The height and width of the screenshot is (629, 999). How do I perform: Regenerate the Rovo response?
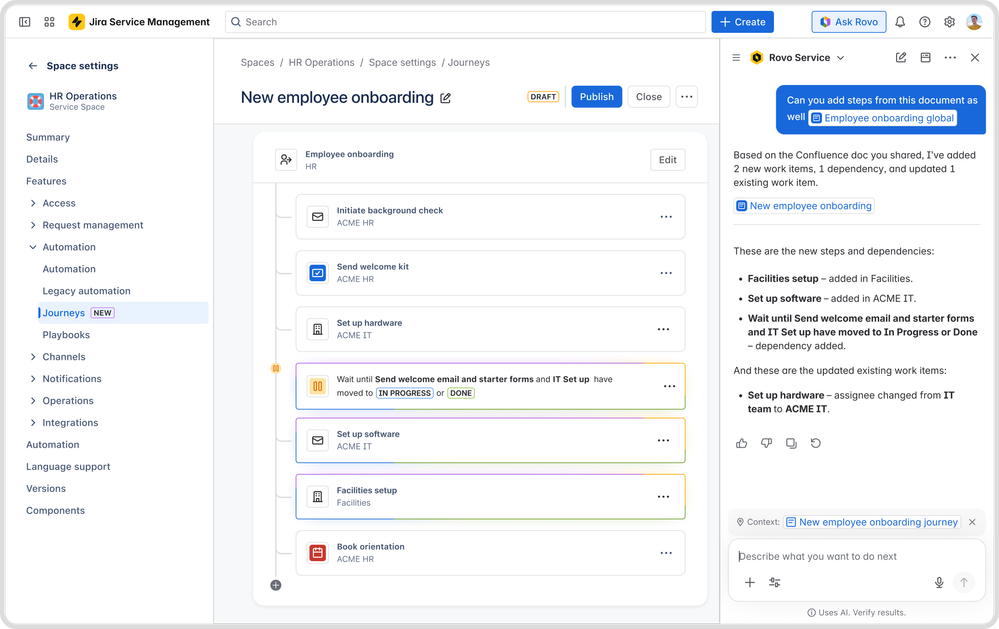click(816, 443)
